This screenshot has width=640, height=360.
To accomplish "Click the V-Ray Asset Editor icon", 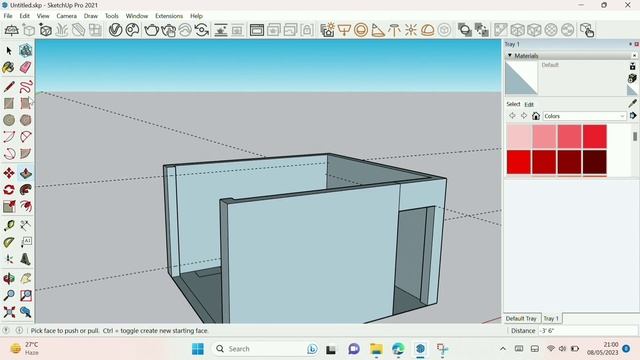I will click(116, 30).
